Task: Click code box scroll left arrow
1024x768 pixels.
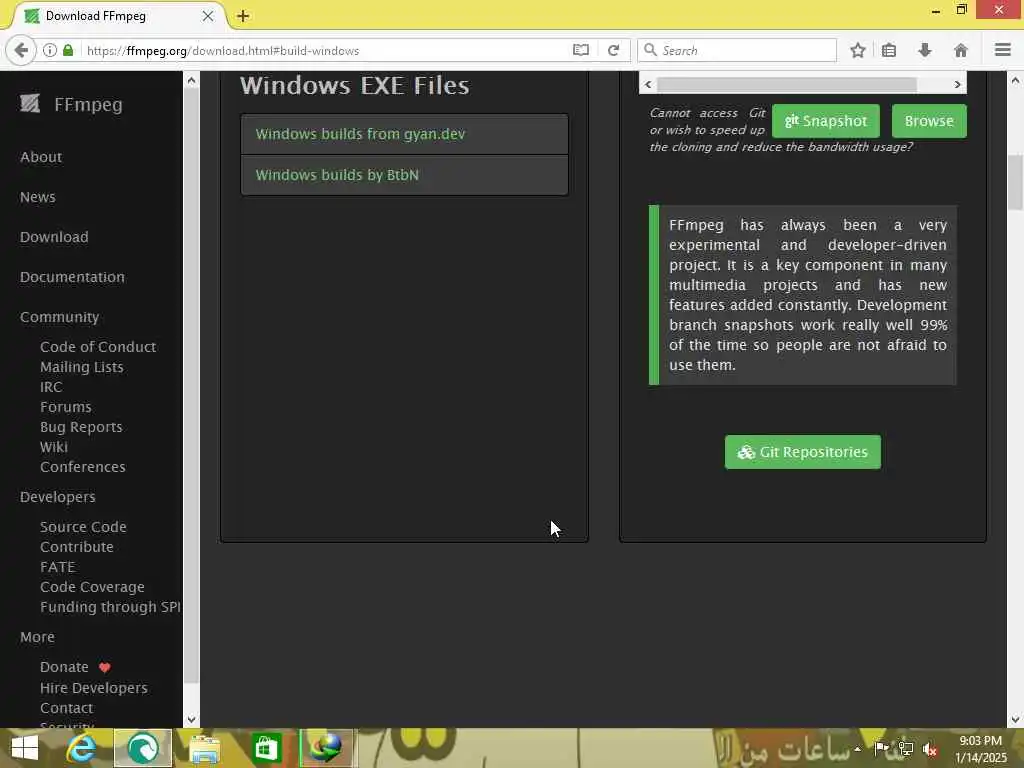Action: click(x=648, y=84)
